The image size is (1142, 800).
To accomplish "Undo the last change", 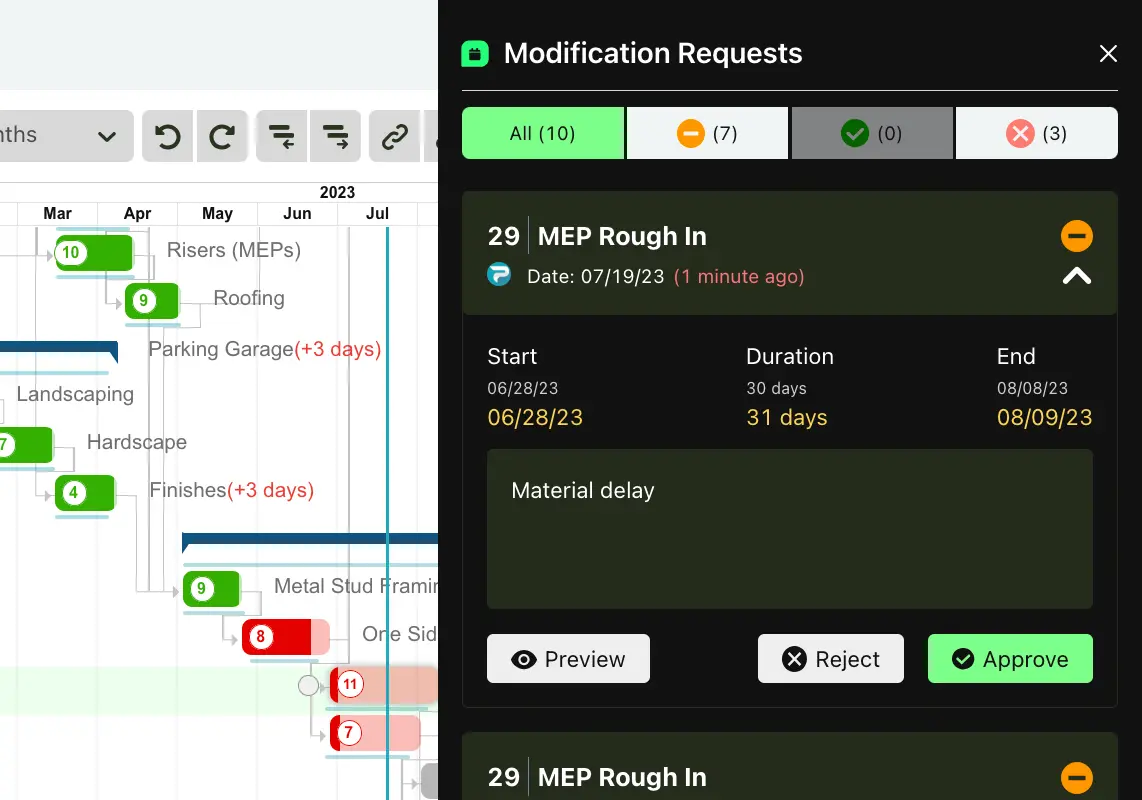I will coord(167,137).
